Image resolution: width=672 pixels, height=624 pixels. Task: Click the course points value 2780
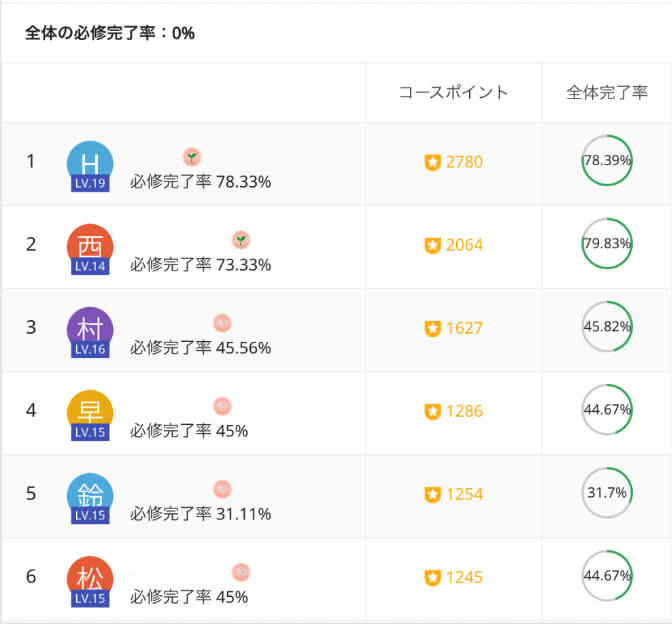point(465,162)
